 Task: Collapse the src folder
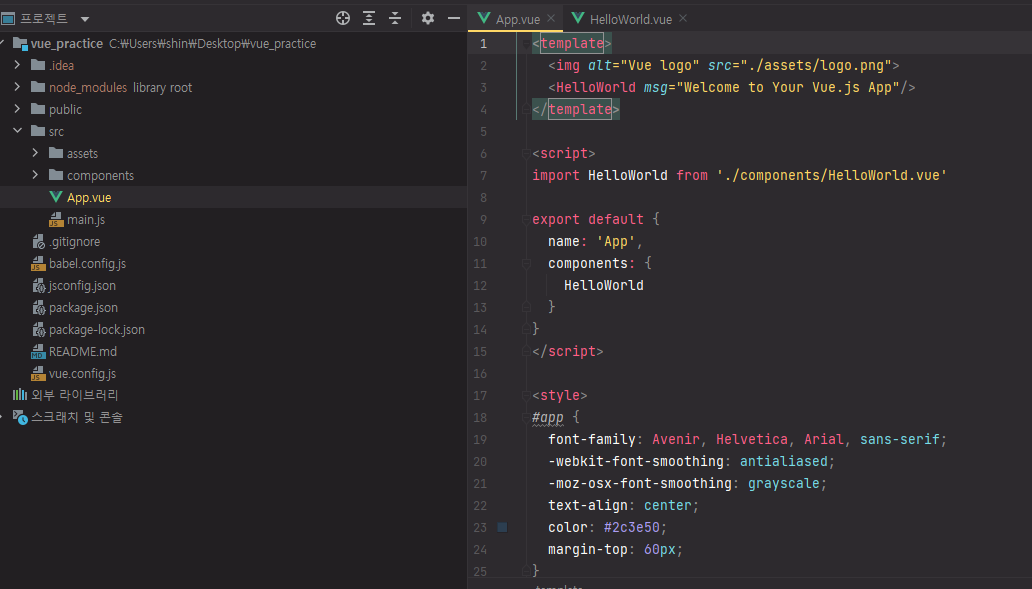[17, 131]
